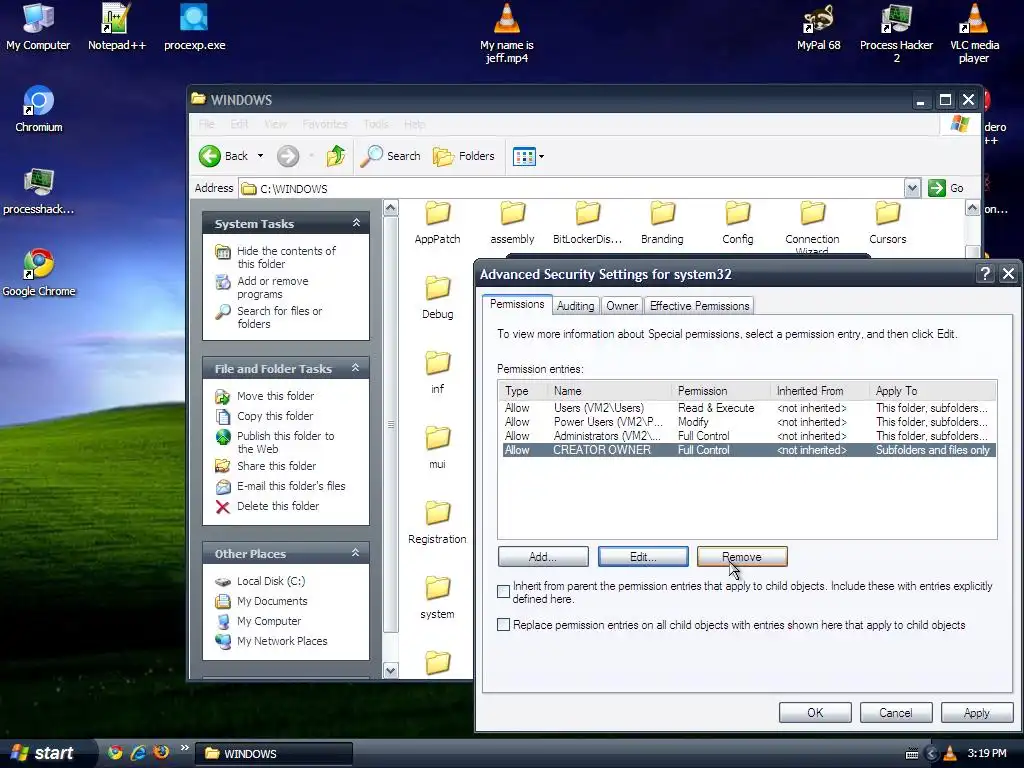The height and width of the screenshot is (768, 1024).
Task: Click the Apply button
Action: 976,712
